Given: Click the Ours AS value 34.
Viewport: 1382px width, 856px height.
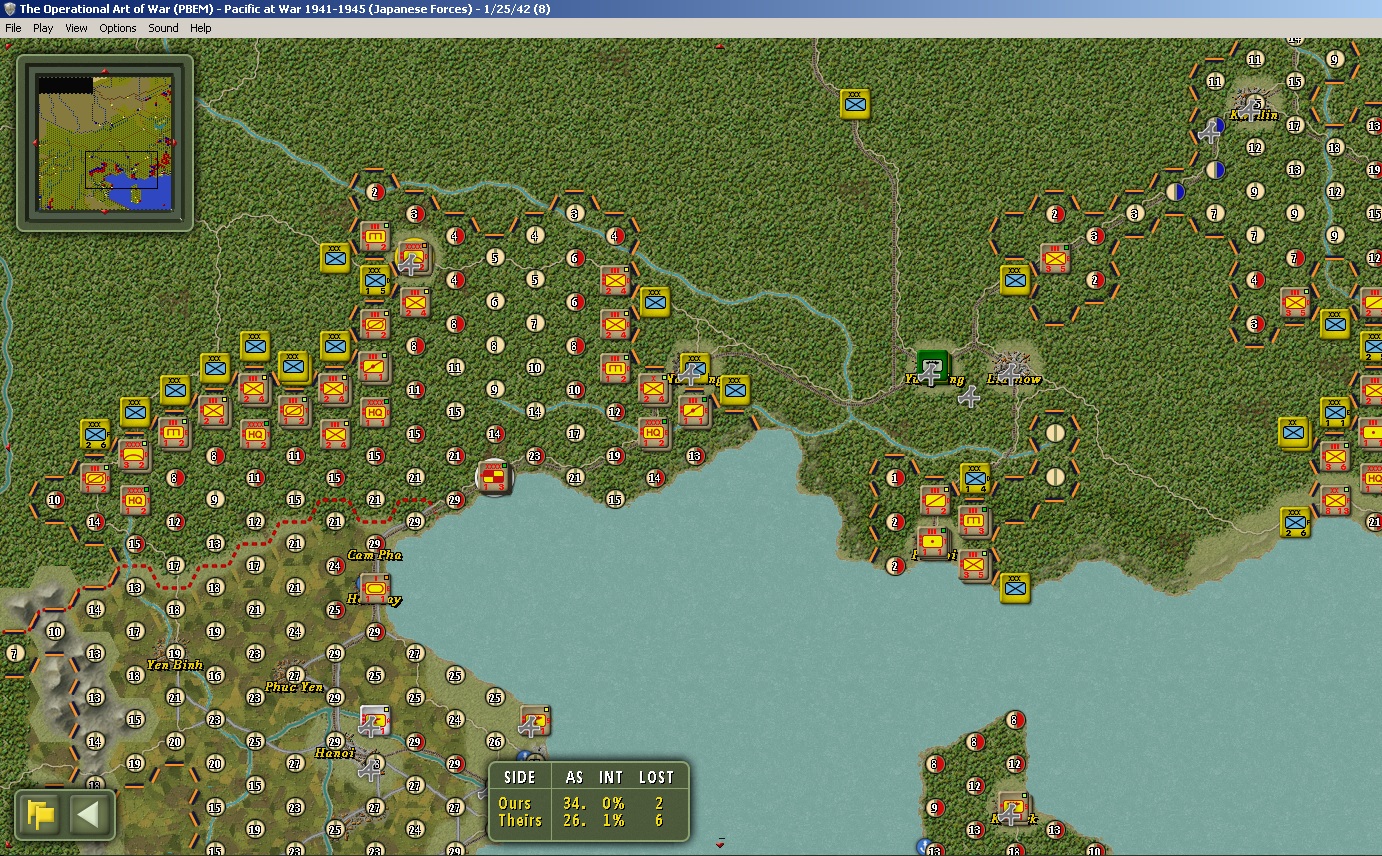Looking at the screenshot, I should point(575,803).
